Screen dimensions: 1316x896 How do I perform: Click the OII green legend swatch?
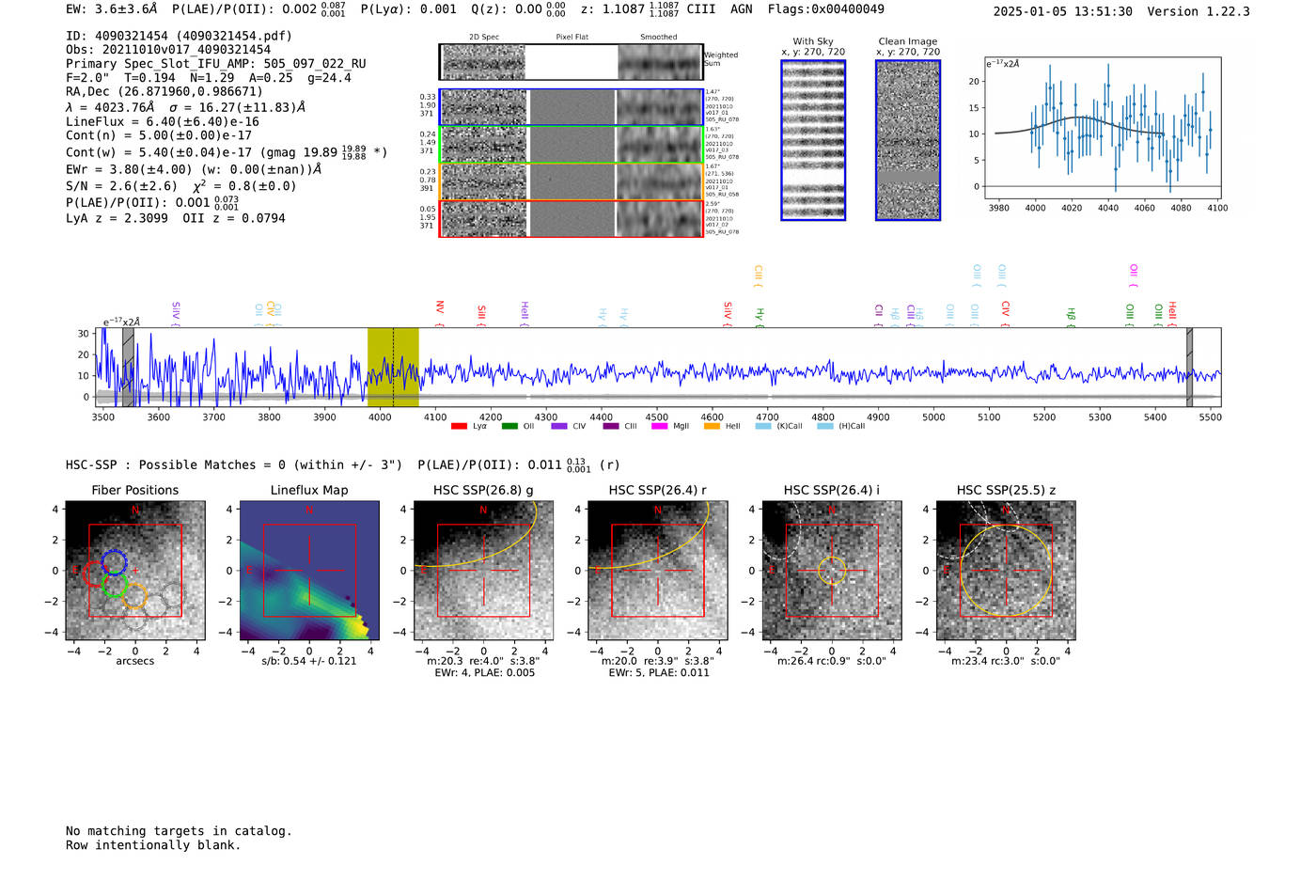[x=509, y=426]
